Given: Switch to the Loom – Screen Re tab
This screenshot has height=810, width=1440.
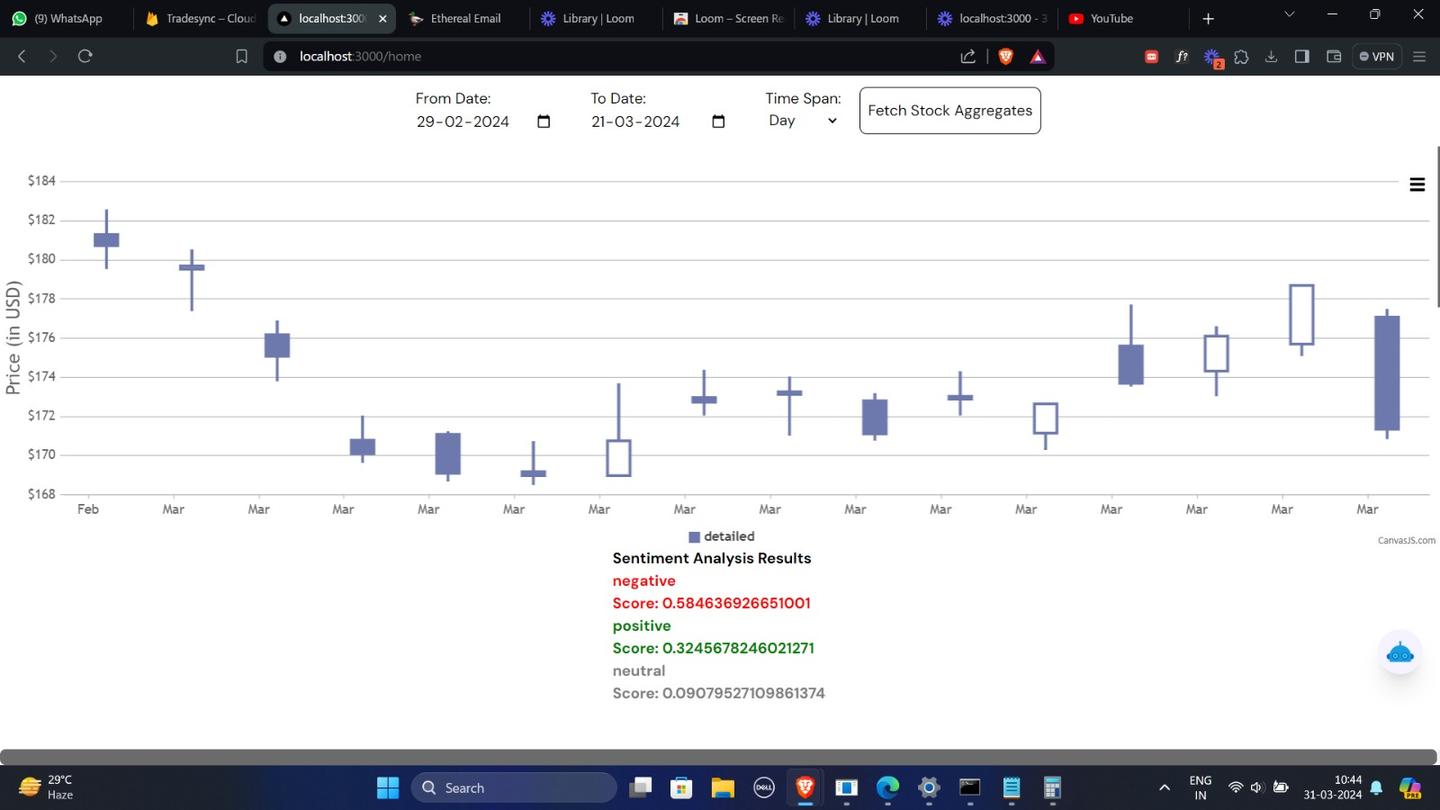Looking at the screenshot, I should pos(728,19).
